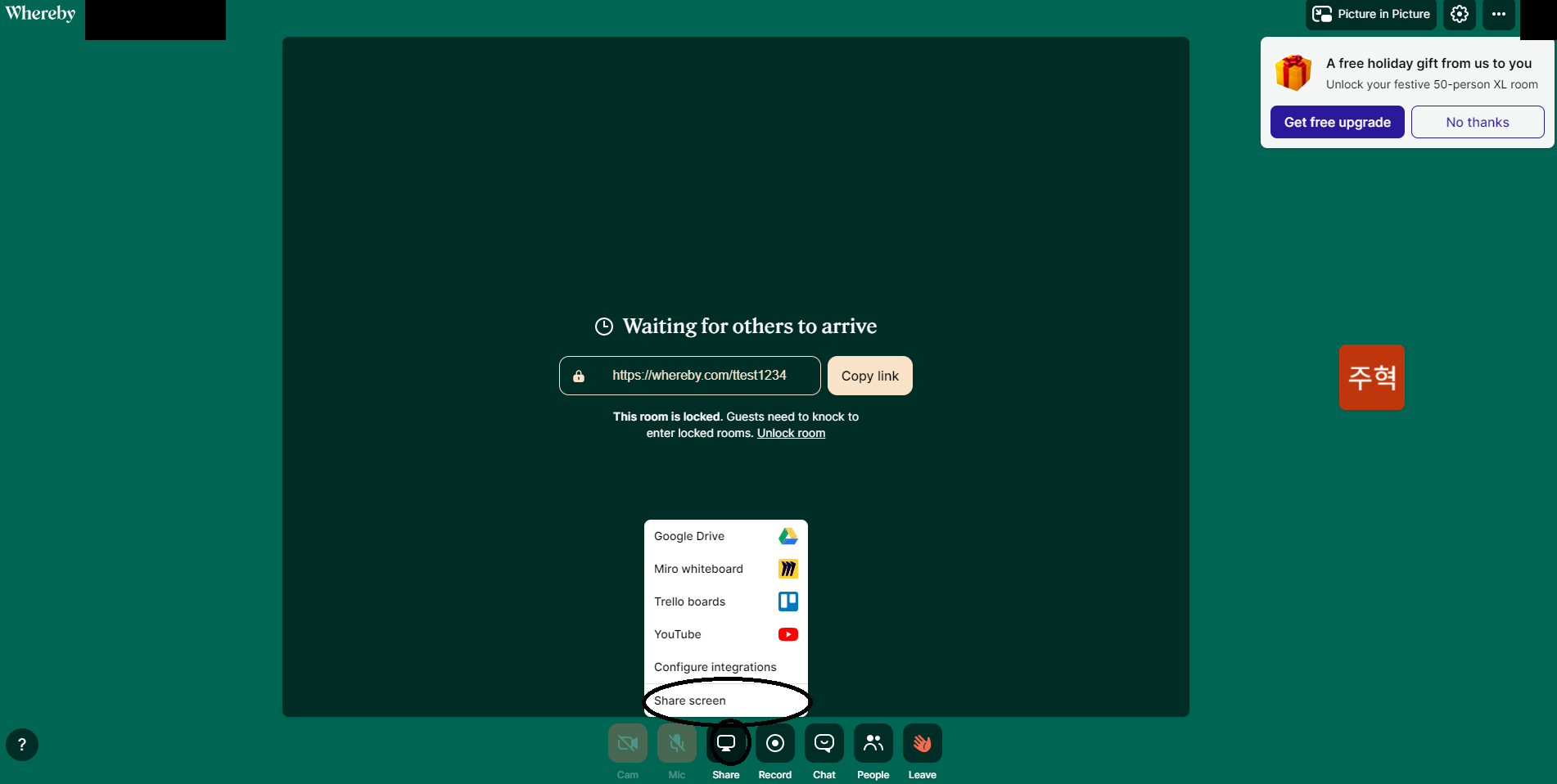The height and width of the screenshot is (784, 1557).
Task: Choose the YouTube share option
Action: [726, 634]
